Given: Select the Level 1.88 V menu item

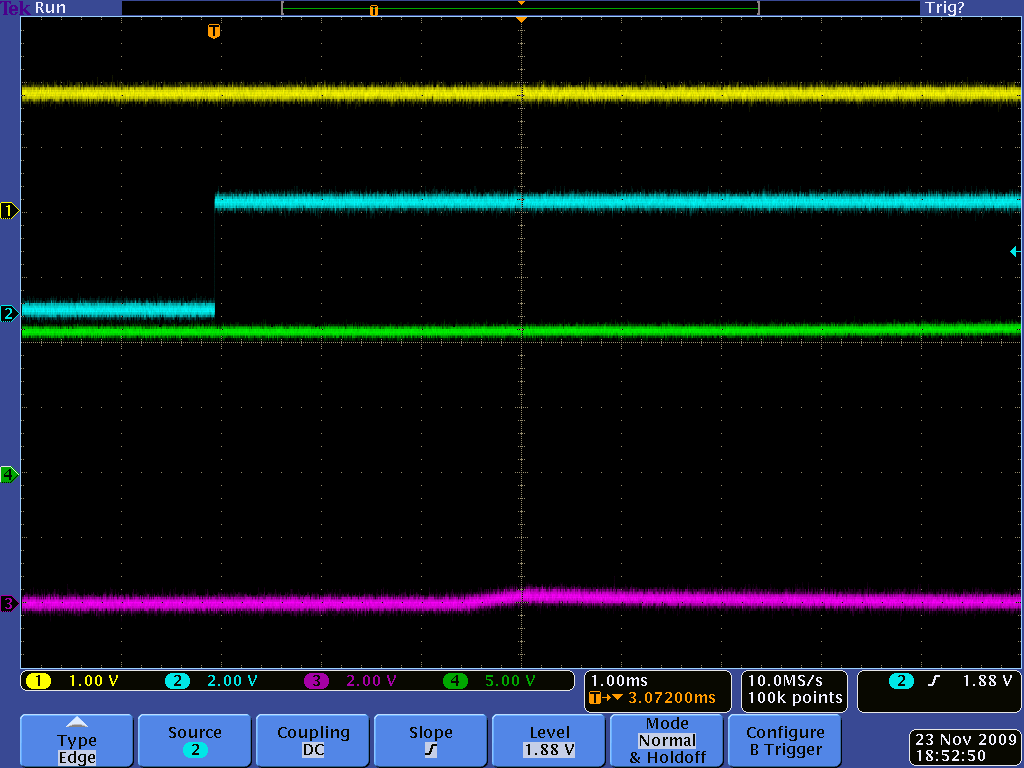Looking at the screenshot, I should 549,741.
